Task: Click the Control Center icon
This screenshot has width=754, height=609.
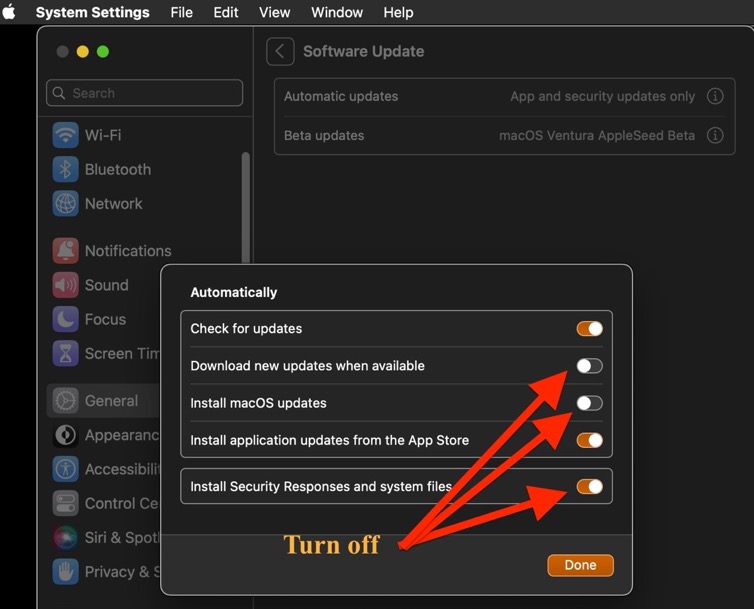Action: [x=65, y=503]
